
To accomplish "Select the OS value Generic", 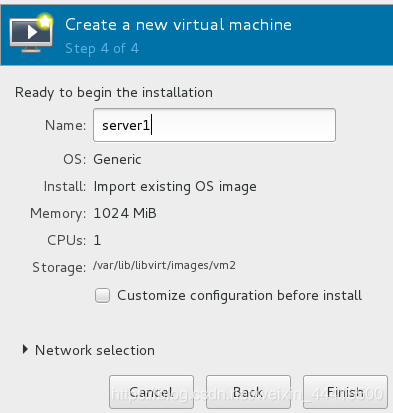I will pyautogui.click(x=117, y=159).
